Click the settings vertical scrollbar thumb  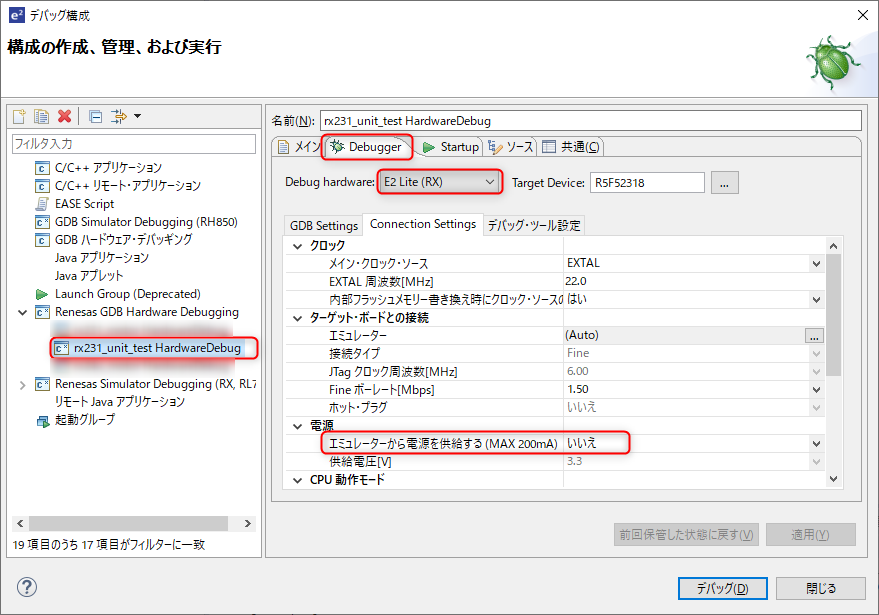834,315
